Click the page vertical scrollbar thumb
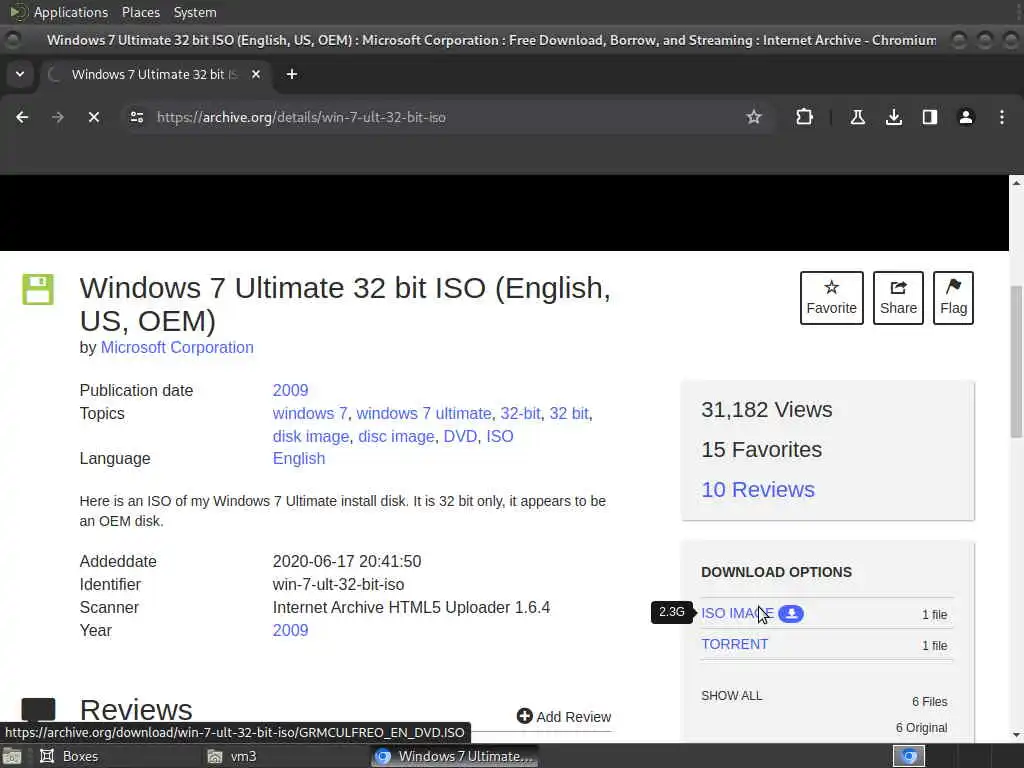Screen dimensions: 1024x768 1016,362
